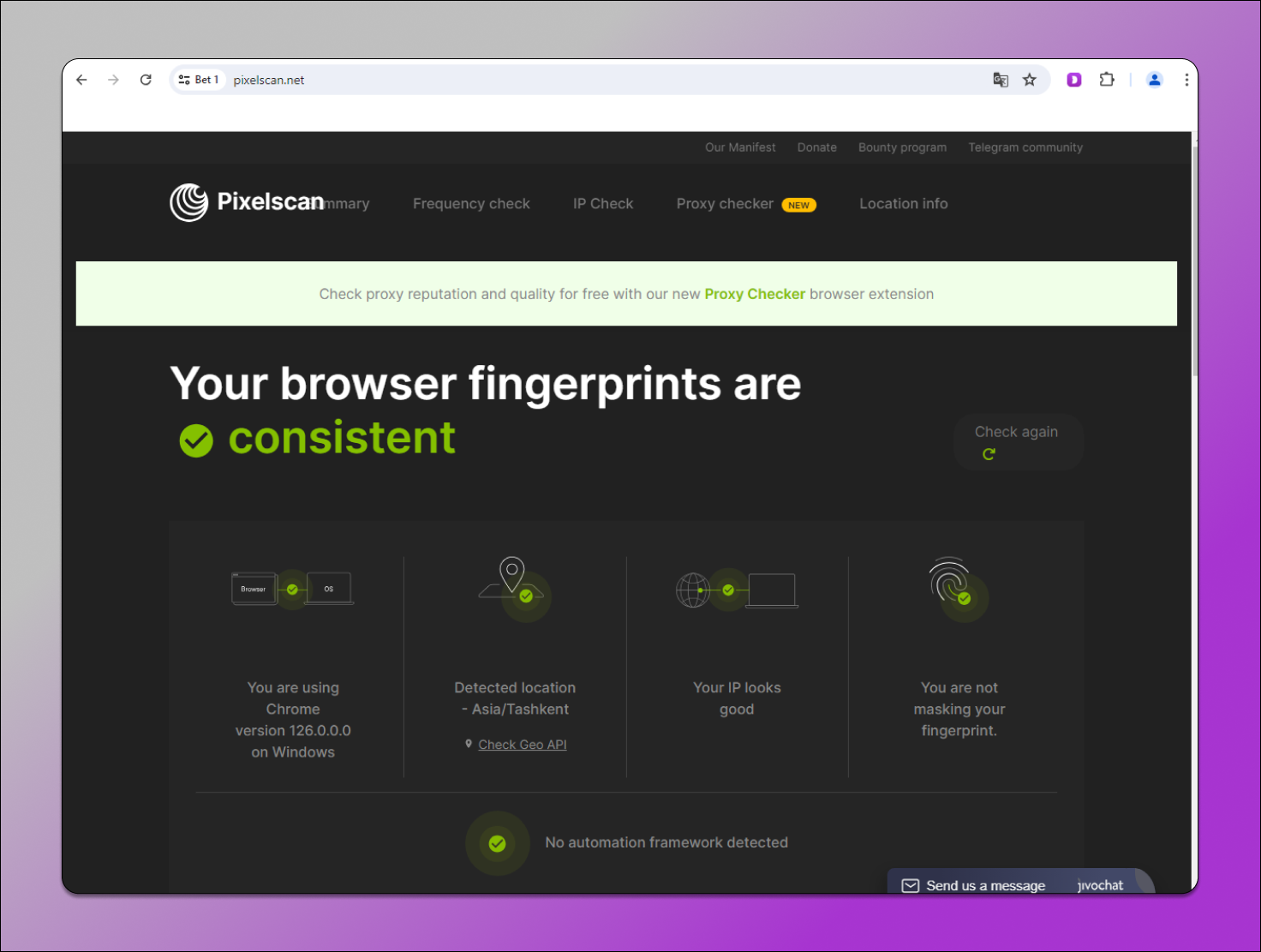Open the purple extension icon in toolbar

tap(1073, 80)
